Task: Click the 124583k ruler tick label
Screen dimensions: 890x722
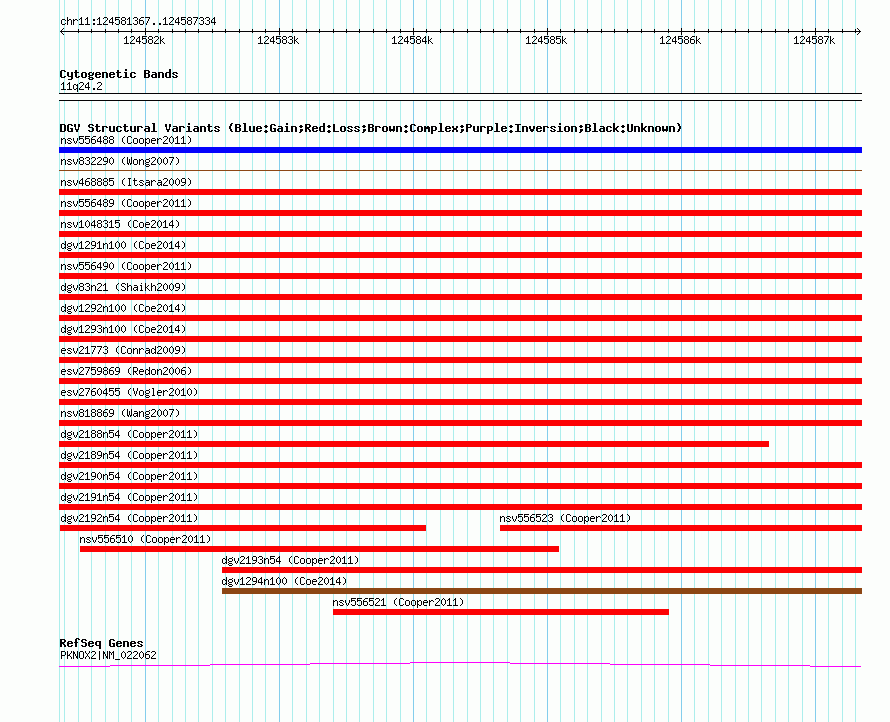Action: click(x=278, y=40)
